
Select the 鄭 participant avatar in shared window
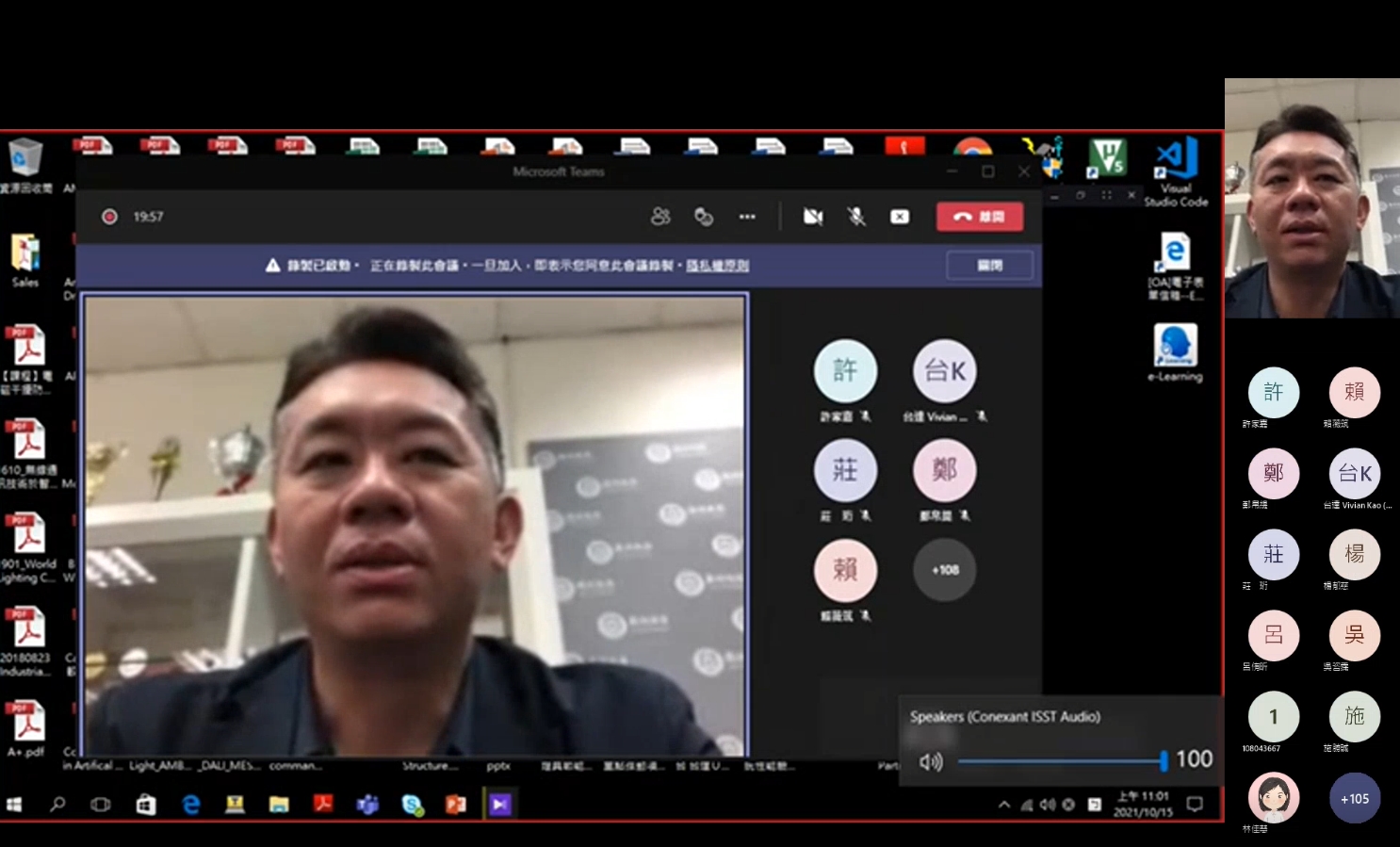[x=945, y=470]
